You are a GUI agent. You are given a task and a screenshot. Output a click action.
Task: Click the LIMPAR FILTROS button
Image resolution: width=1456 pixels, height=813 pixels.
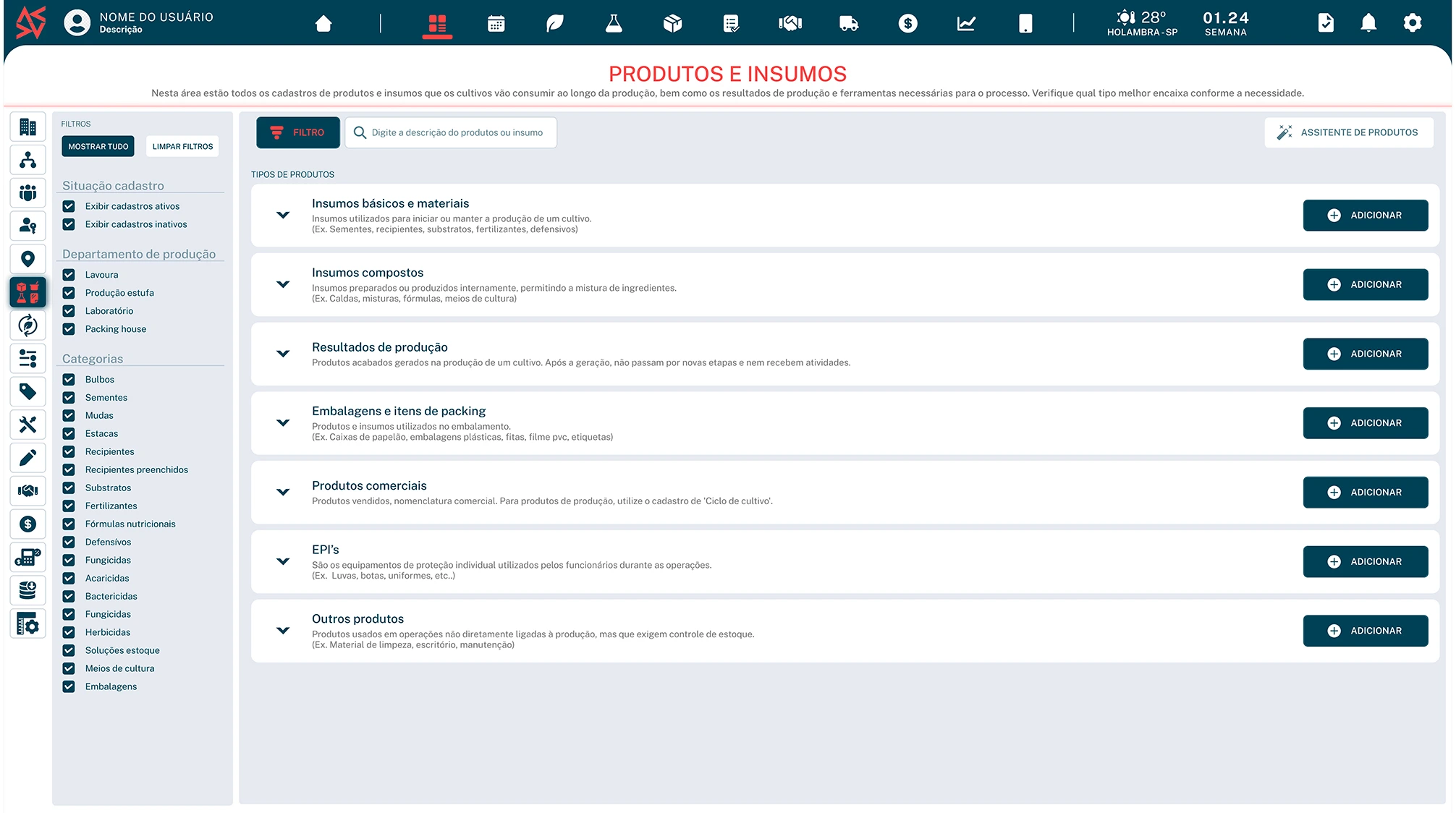tap(182, 147)
